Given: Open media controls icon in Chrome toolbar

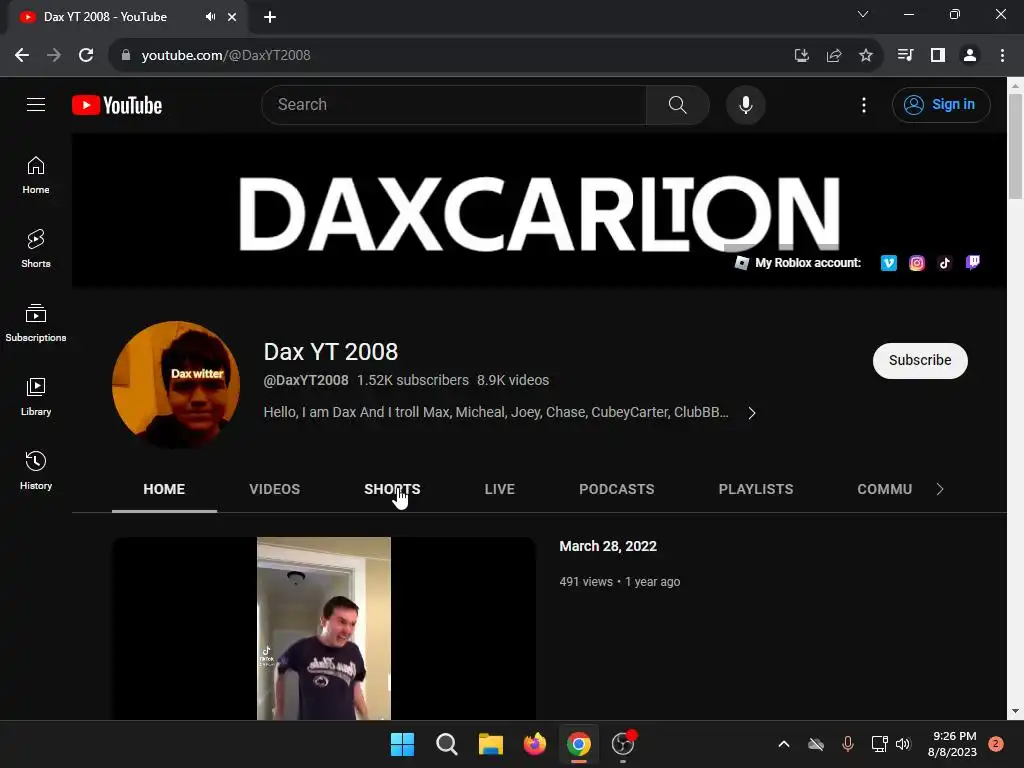Looking at the screenshot, I should 905,56.
